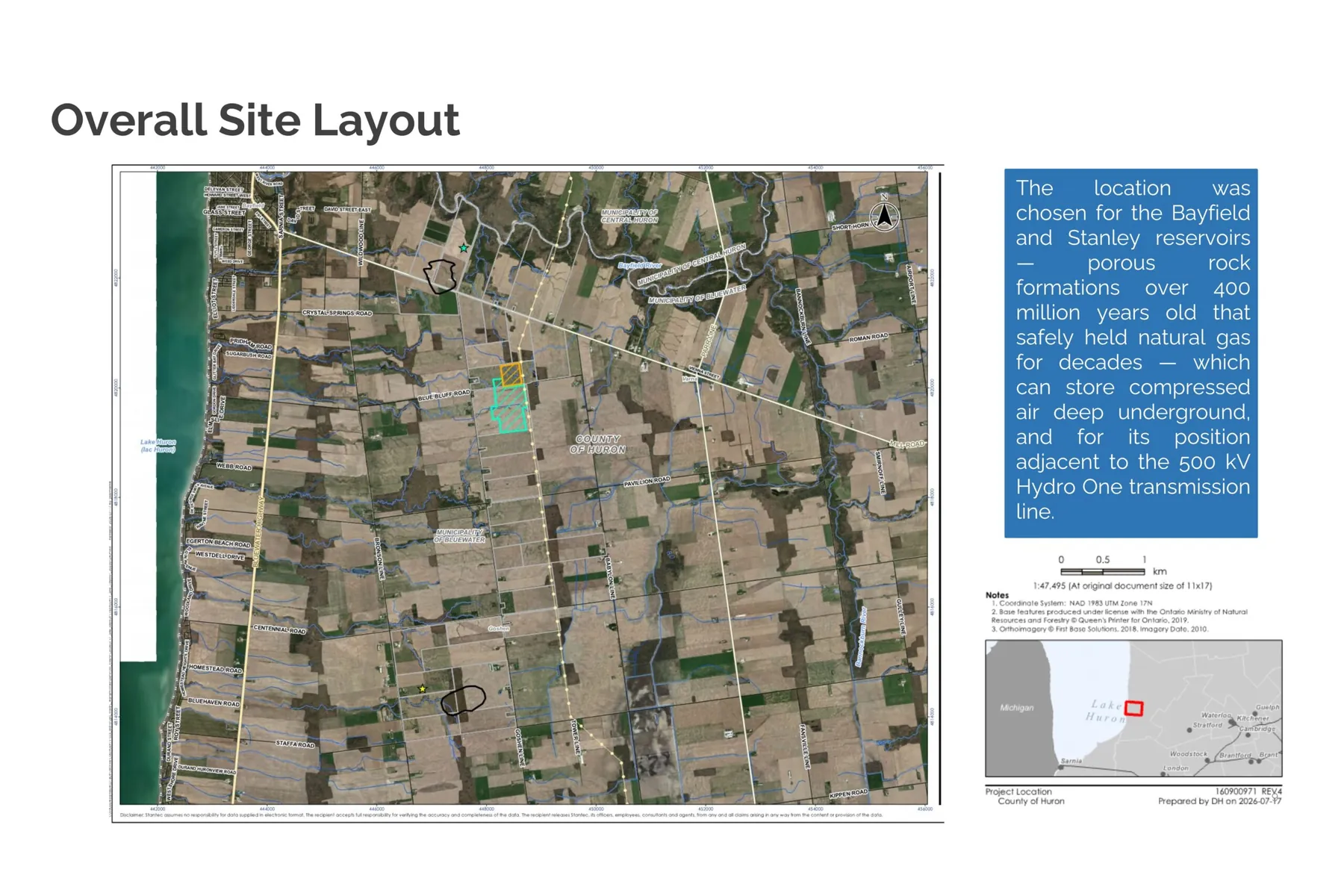Click "Michigan" on the inset map
1344x896 pixels.
[x=1017, y=707]
